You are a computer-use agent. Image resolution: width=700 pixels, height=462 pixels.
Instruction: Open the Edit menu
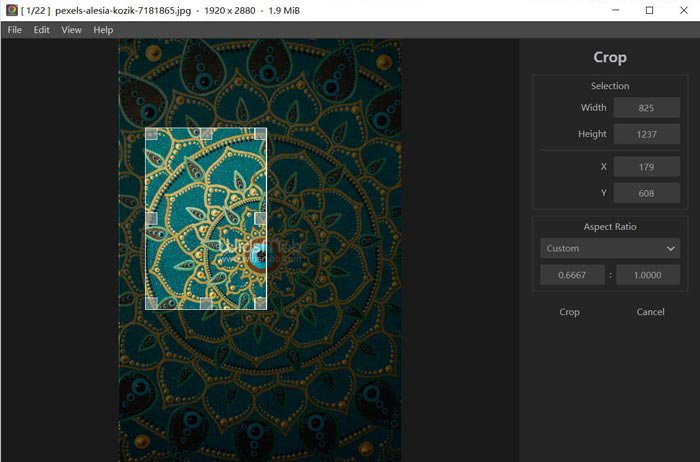(x=42, y=30)
